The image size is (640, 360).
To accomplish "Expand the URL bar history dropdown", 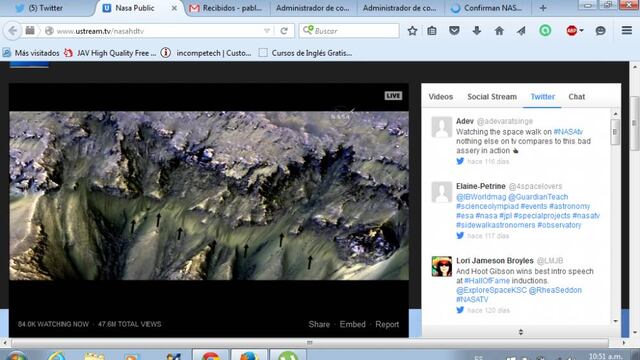I will (267, 31).
